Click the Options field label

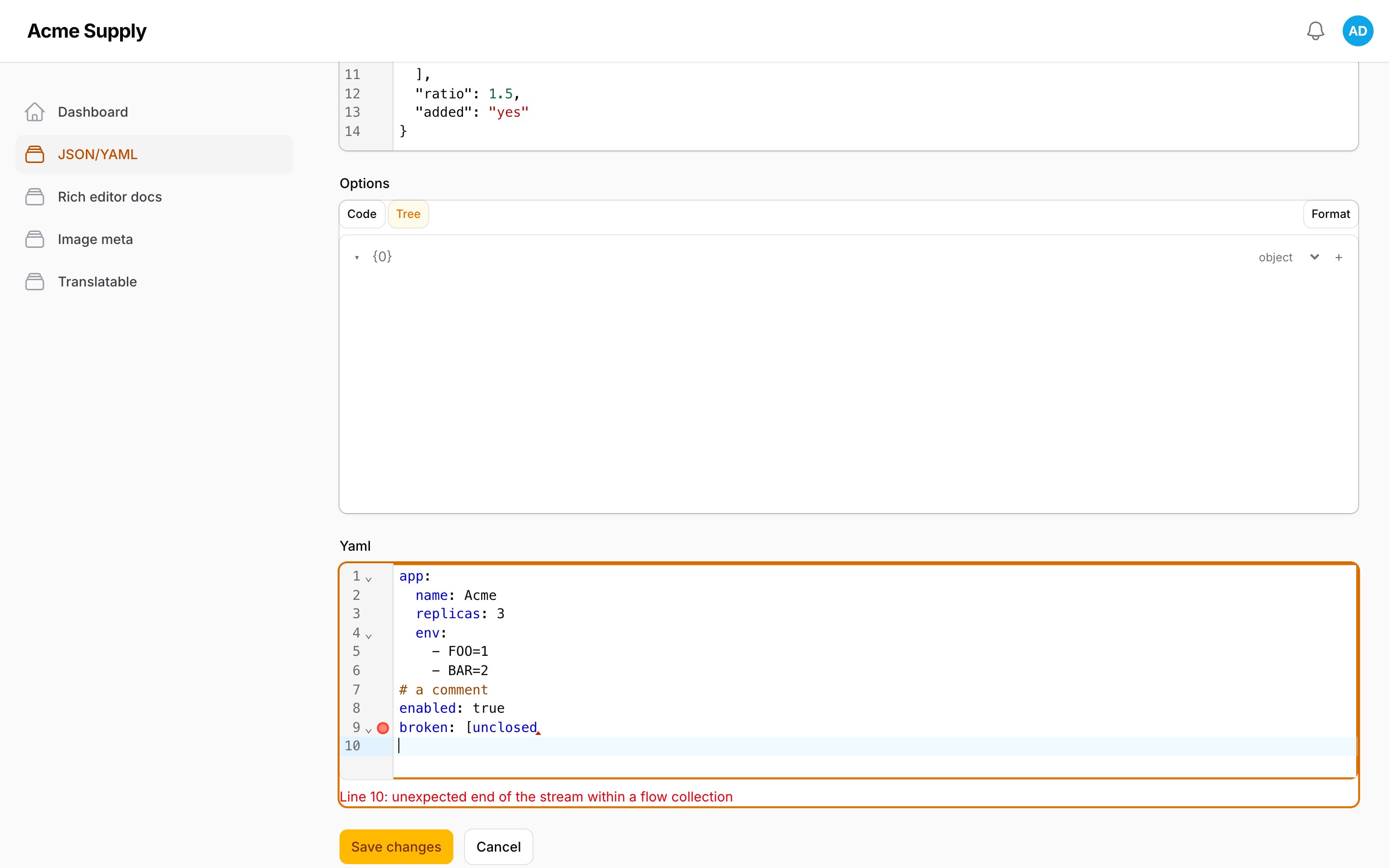pyautogui.click(x=365, y=184)
